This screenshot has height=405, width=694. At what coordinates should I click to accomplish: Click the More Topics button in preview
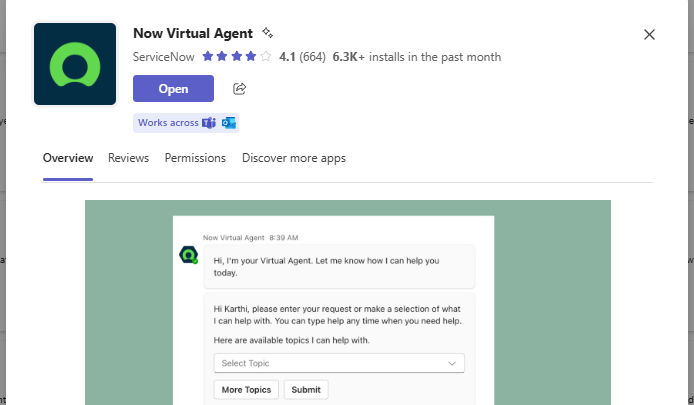246,390
